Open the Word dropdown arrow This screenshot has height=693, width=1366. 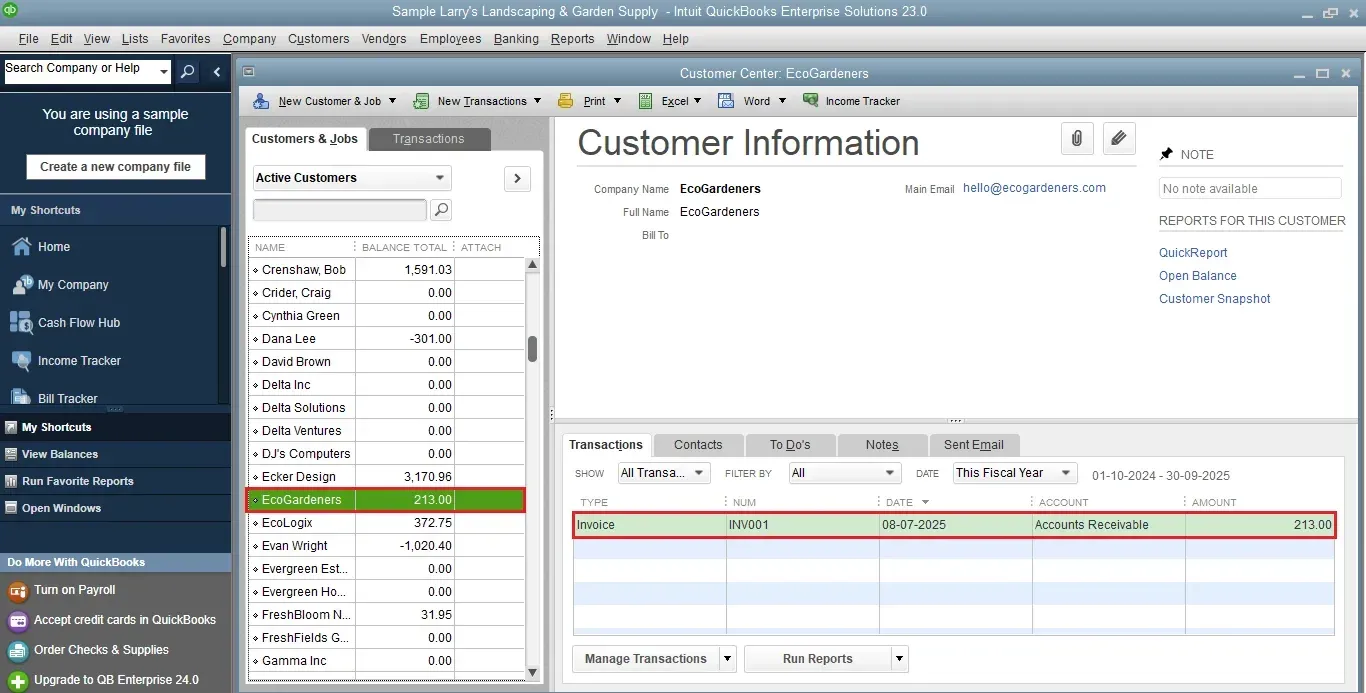pyautogui.click(x=782, y=101)
